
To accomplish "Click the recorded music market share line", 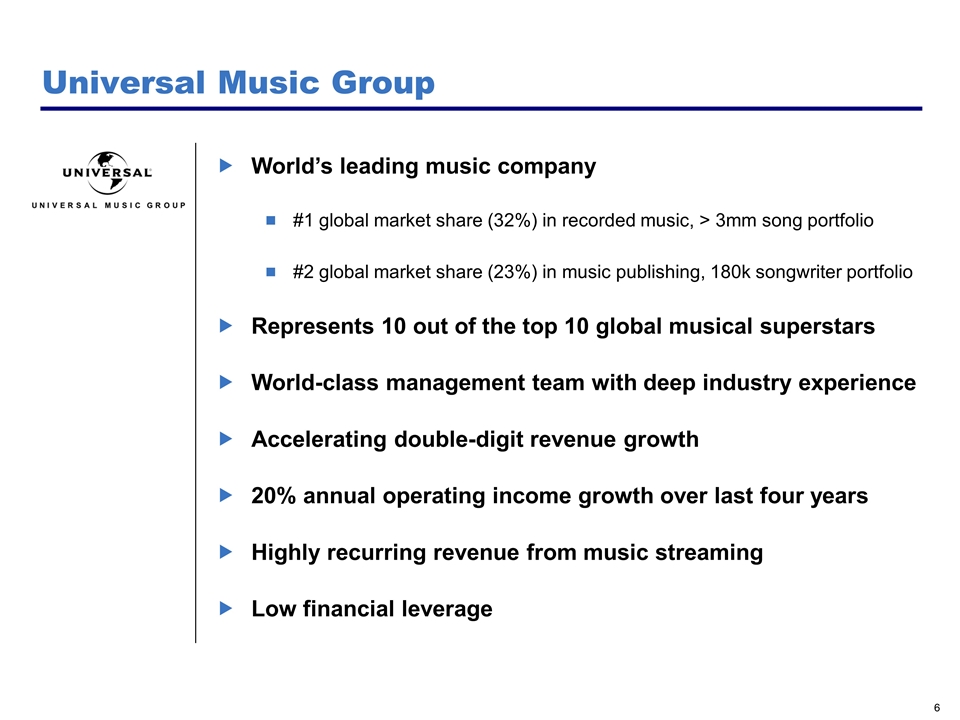I will (583, 220).
